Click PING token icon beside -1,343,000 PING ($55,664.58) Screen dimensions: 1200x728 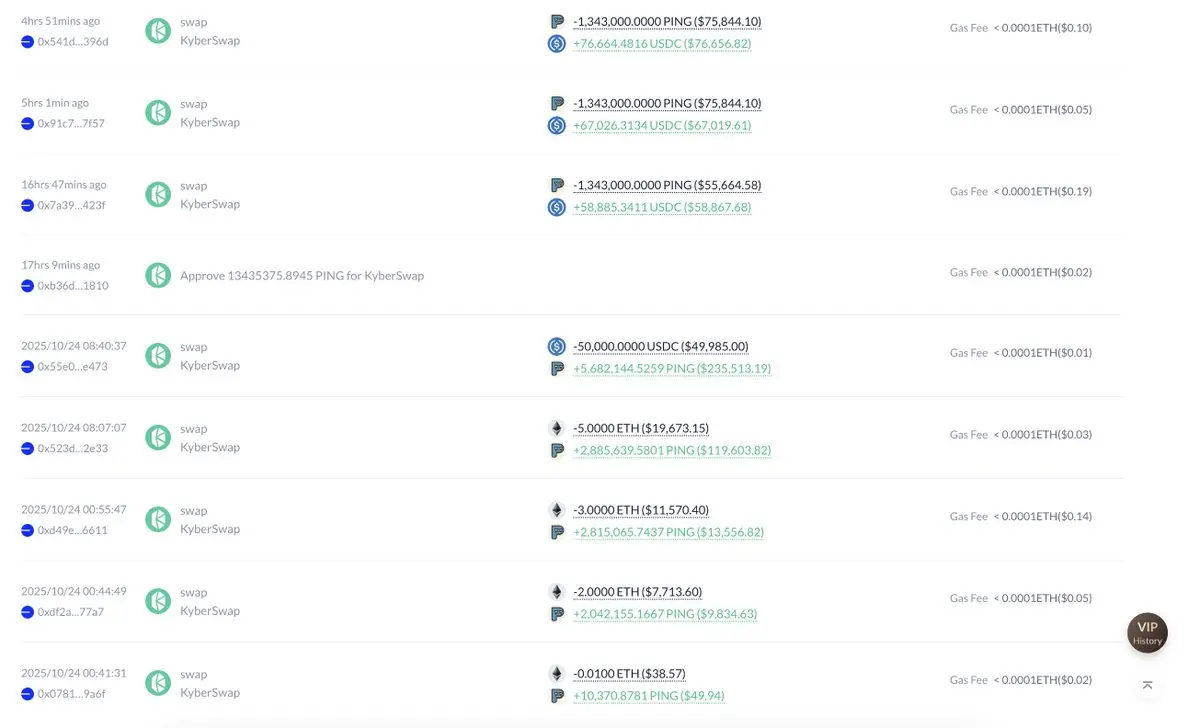[x=557, y=185]
